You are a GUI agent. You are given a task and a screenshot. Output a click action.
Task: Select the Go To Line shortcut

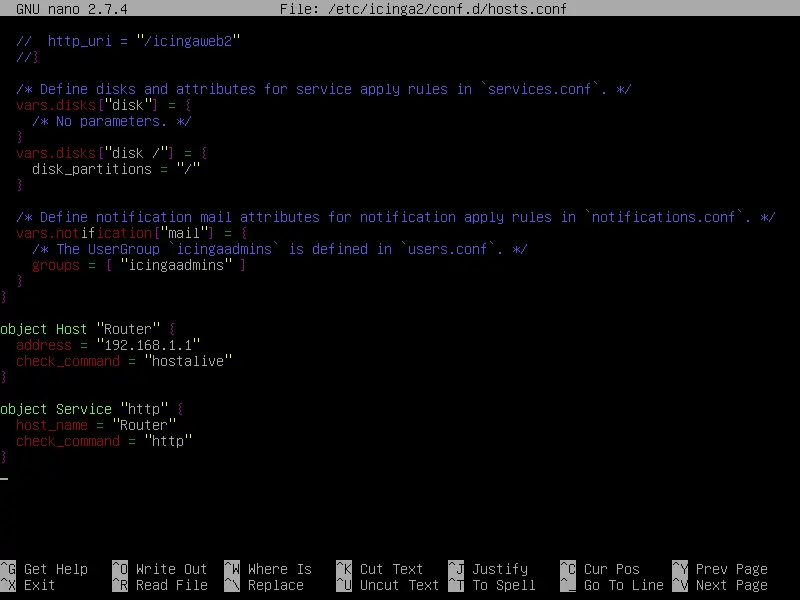tap(623, 585)
